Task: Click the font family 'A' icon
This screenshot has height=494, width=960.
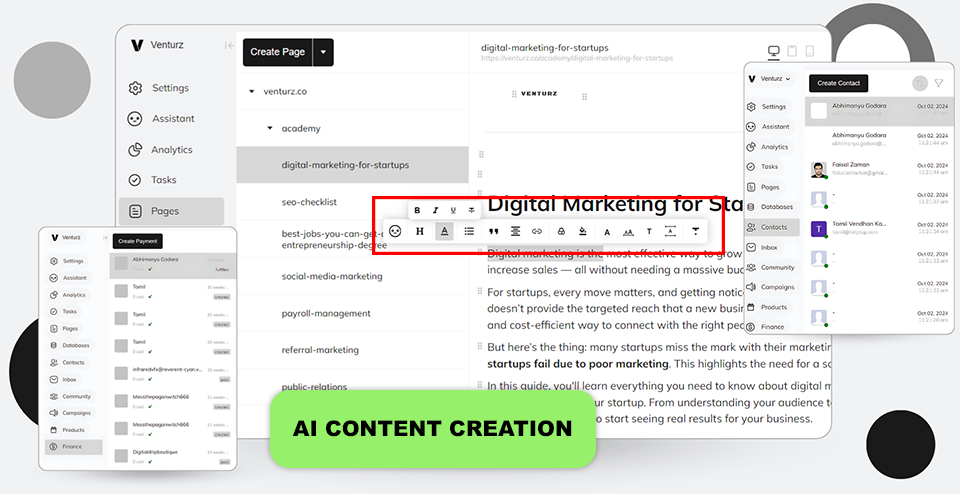Action: (607, 231)
